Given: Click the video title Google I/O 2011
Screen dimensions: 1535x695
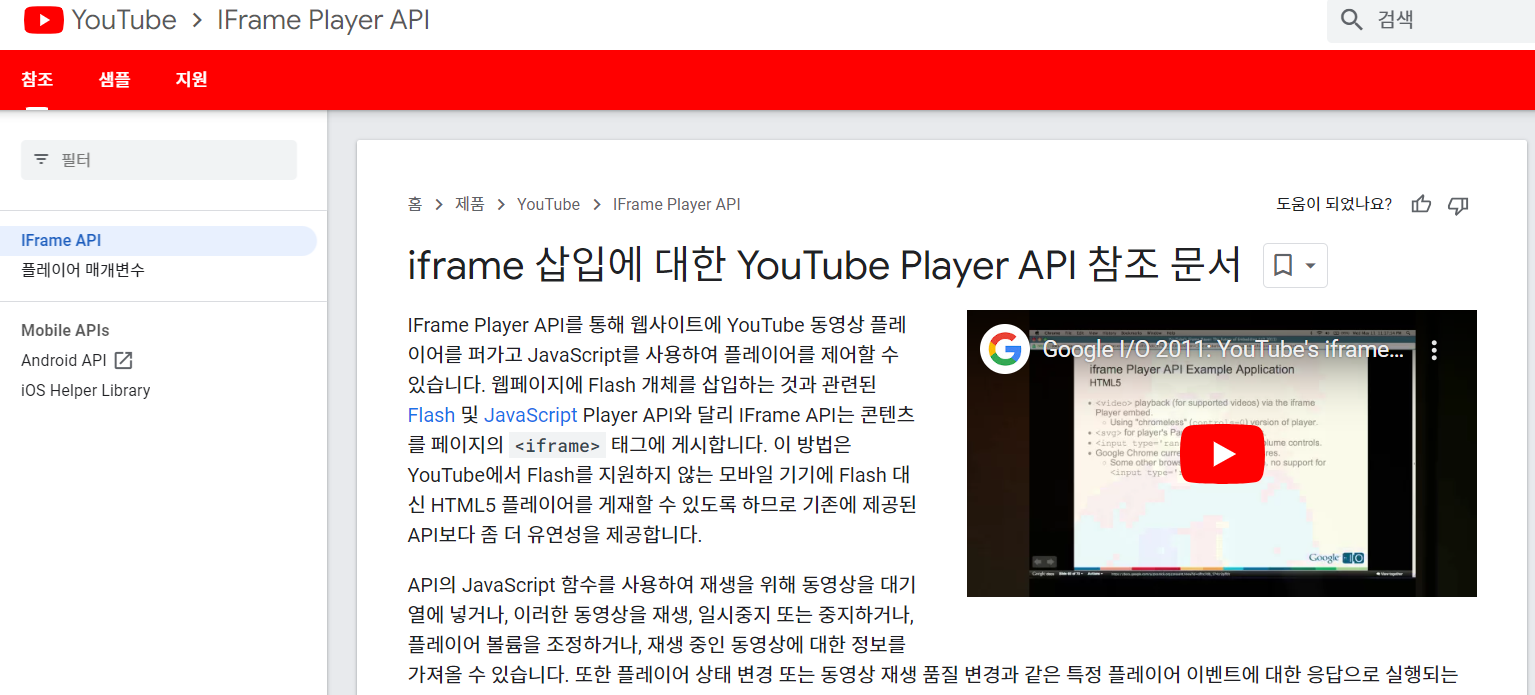Looking at the screenshot, I should 1223,350.
